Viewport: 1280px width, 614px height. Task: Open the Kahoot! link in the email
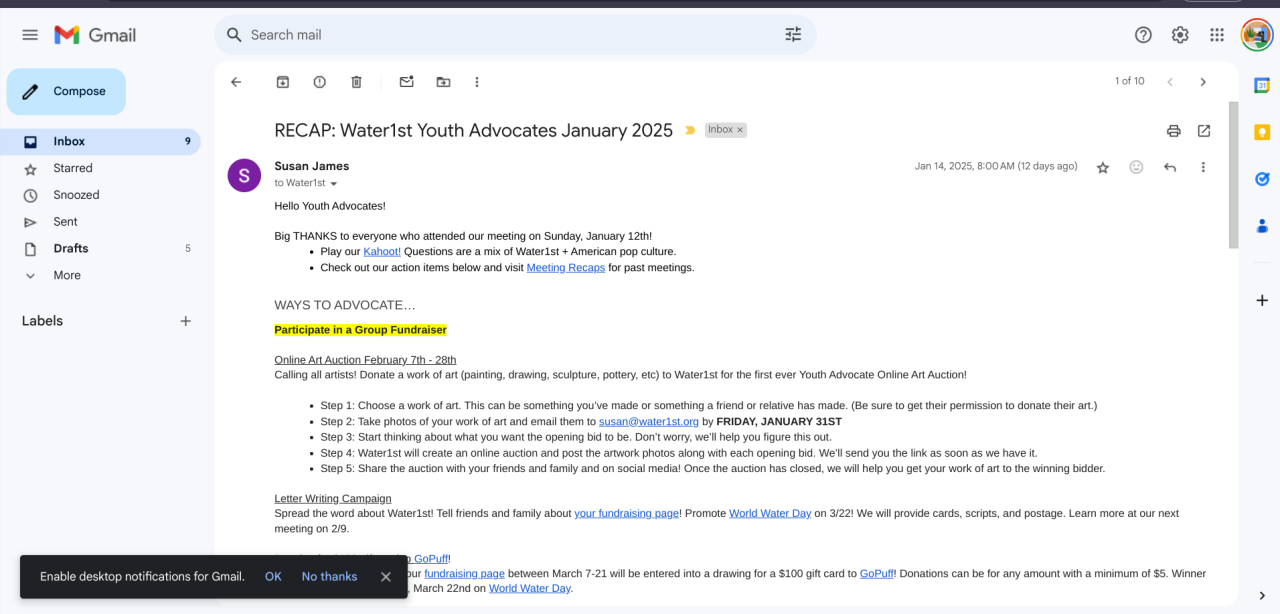pyautogui.click(x=382, y=252)
